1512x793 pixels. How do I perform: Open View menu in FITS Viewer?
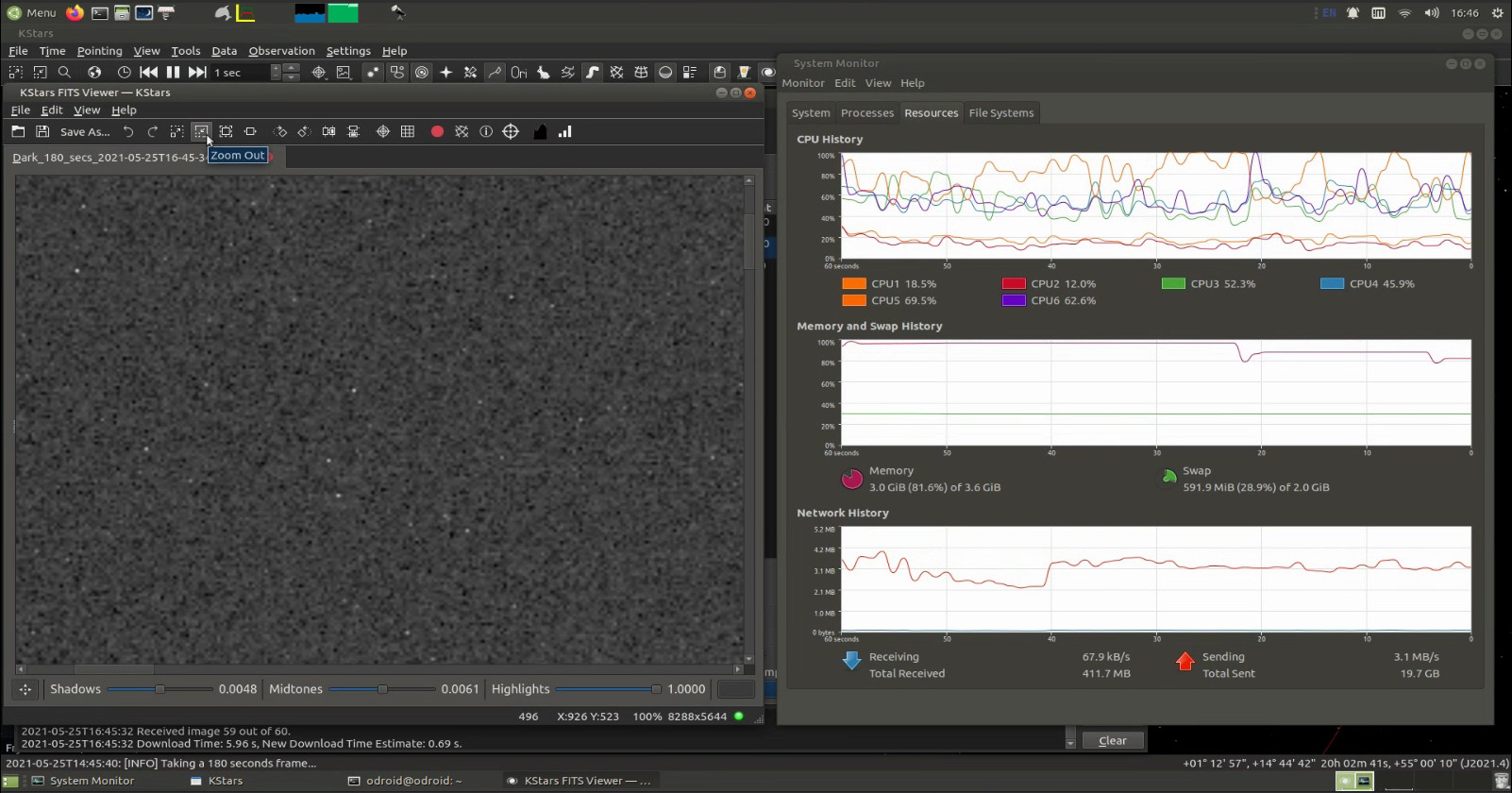point(87,110)
